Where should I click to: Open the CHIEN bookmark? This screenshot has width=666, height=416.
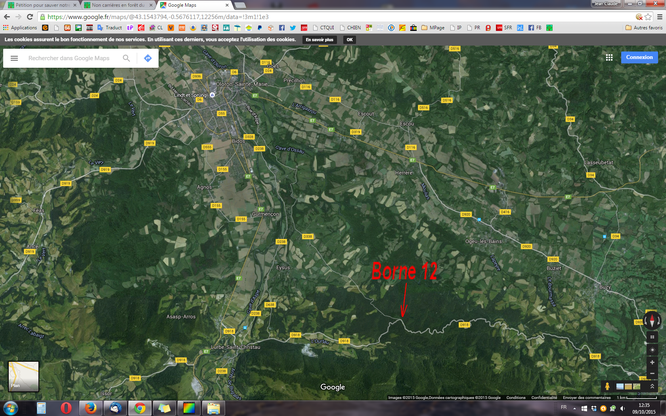pos(350,28)
